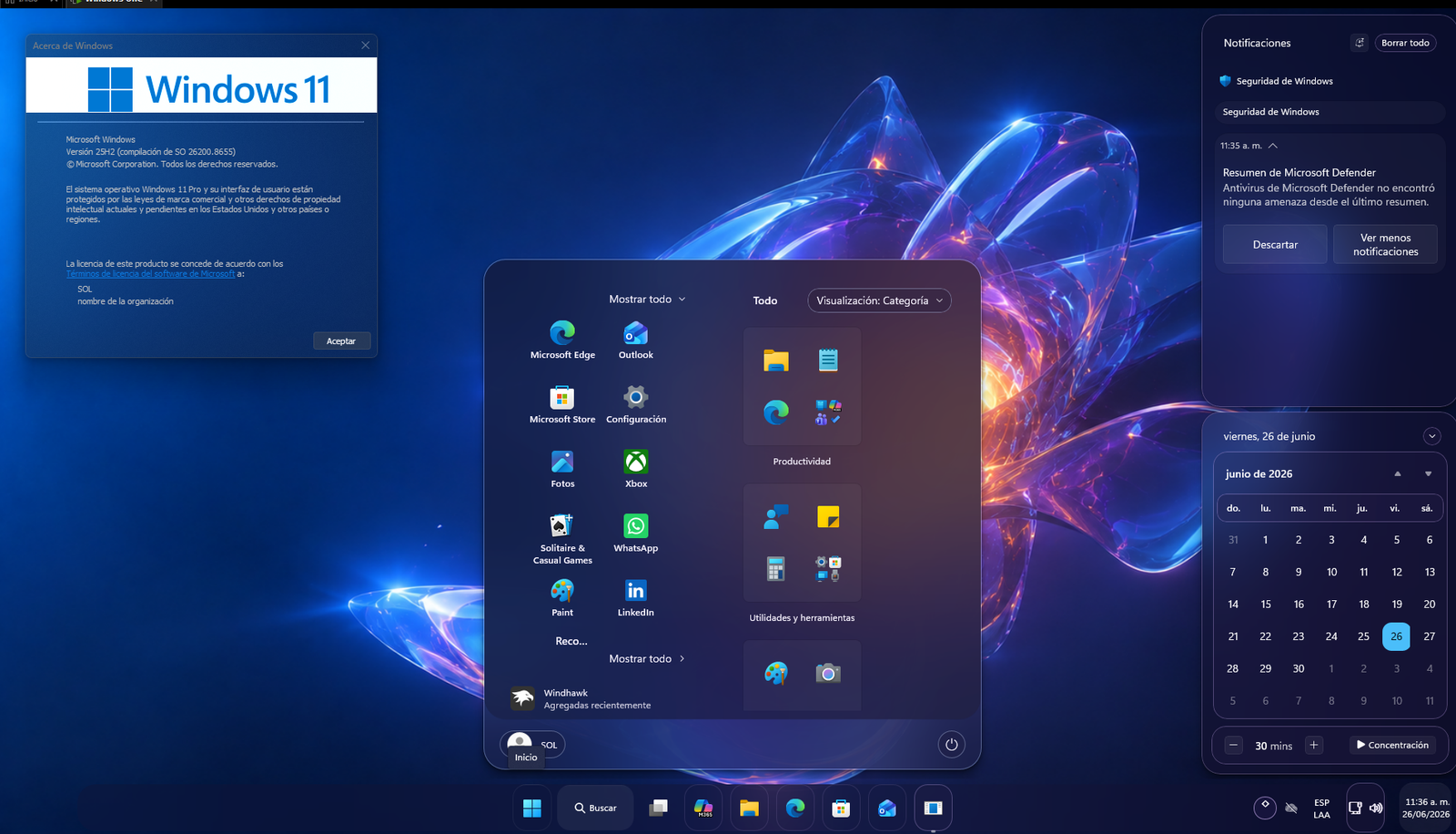1456x834 pixels.
Task: Launch the Fotos app
Action: tap(562, 470)
